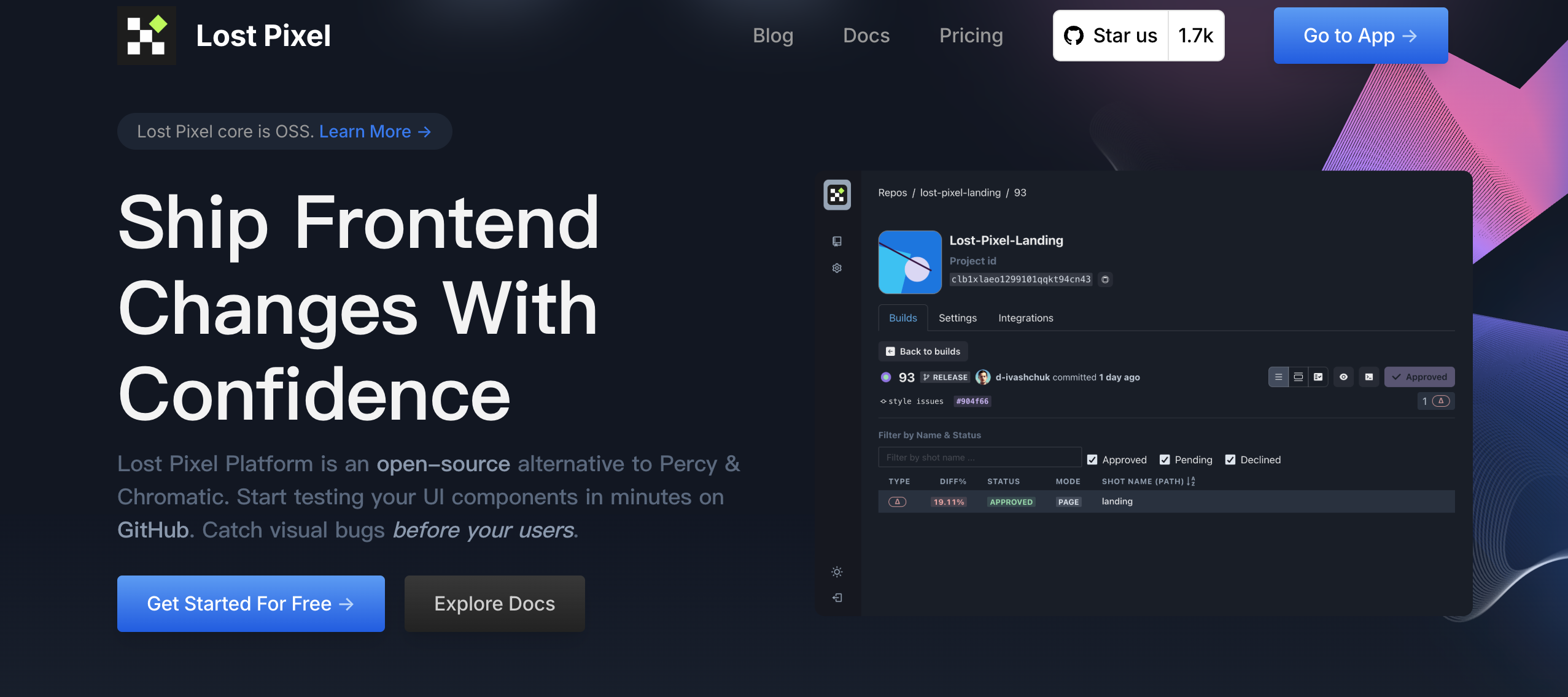This screenshot has height=697, width=1568.
Task: Click the green APPROVED status badge in landing row
Action: 1011,502
